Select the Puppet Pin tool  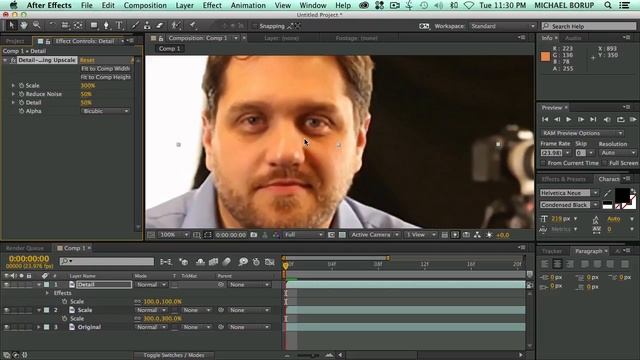click(192, 25)
